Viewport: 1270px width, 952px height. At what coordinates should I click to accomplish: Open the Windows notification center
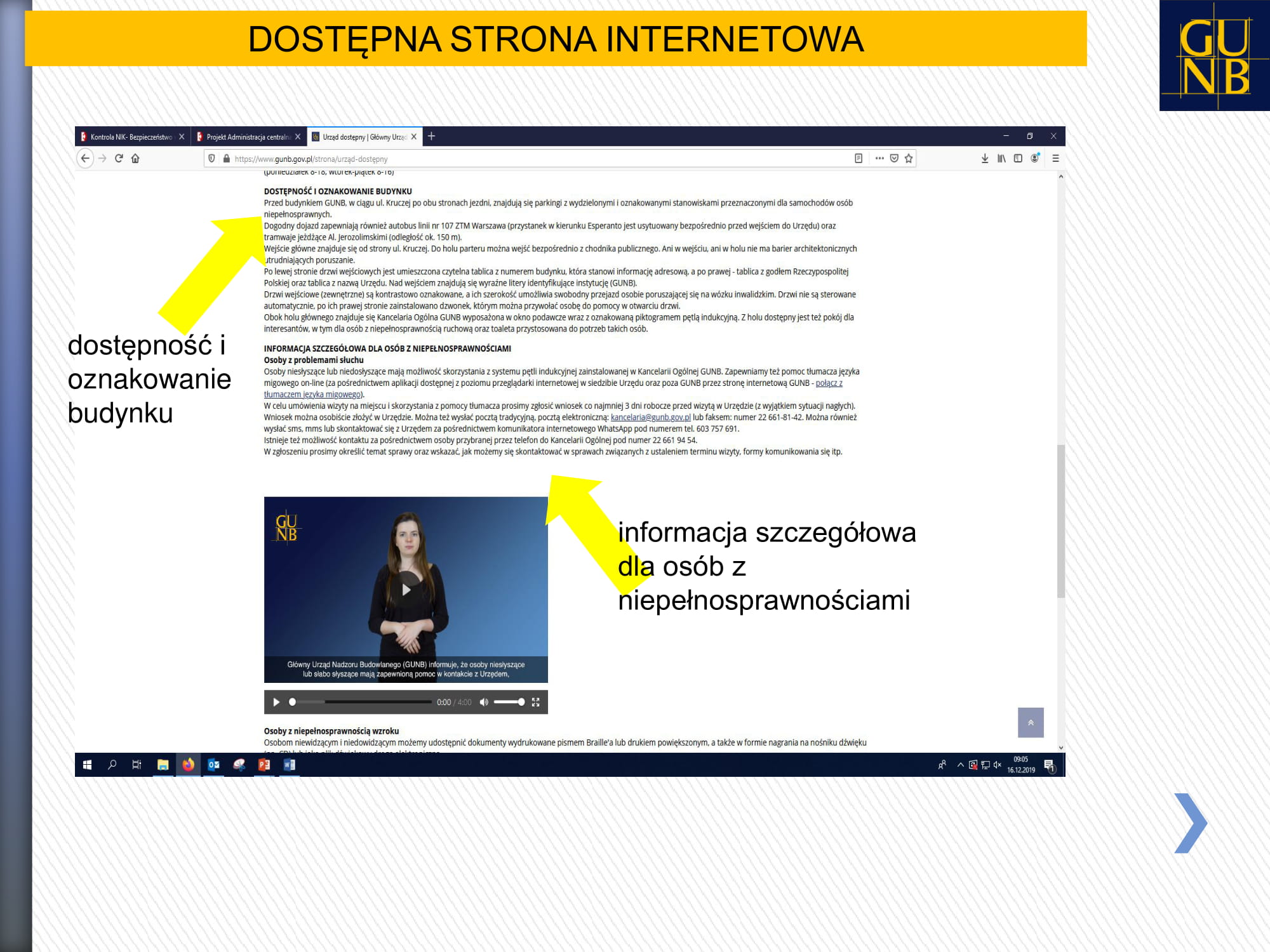[1050, 765]
